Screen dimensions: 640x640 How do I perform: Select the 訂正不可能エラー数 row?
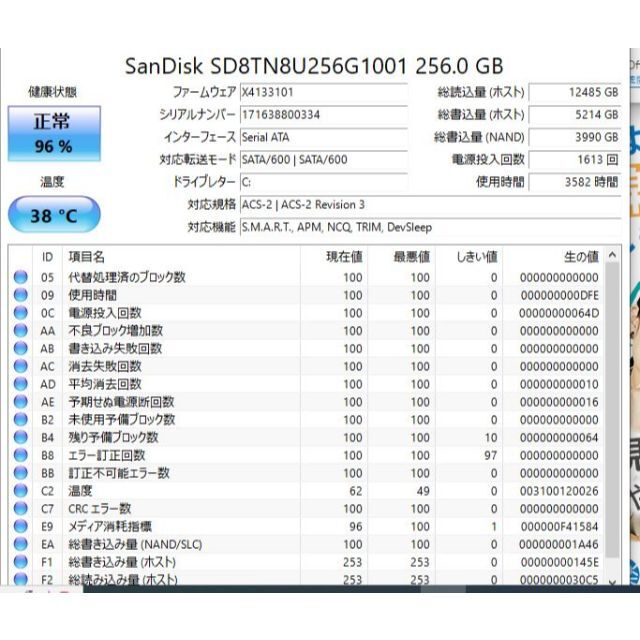[x=307, y=473]
